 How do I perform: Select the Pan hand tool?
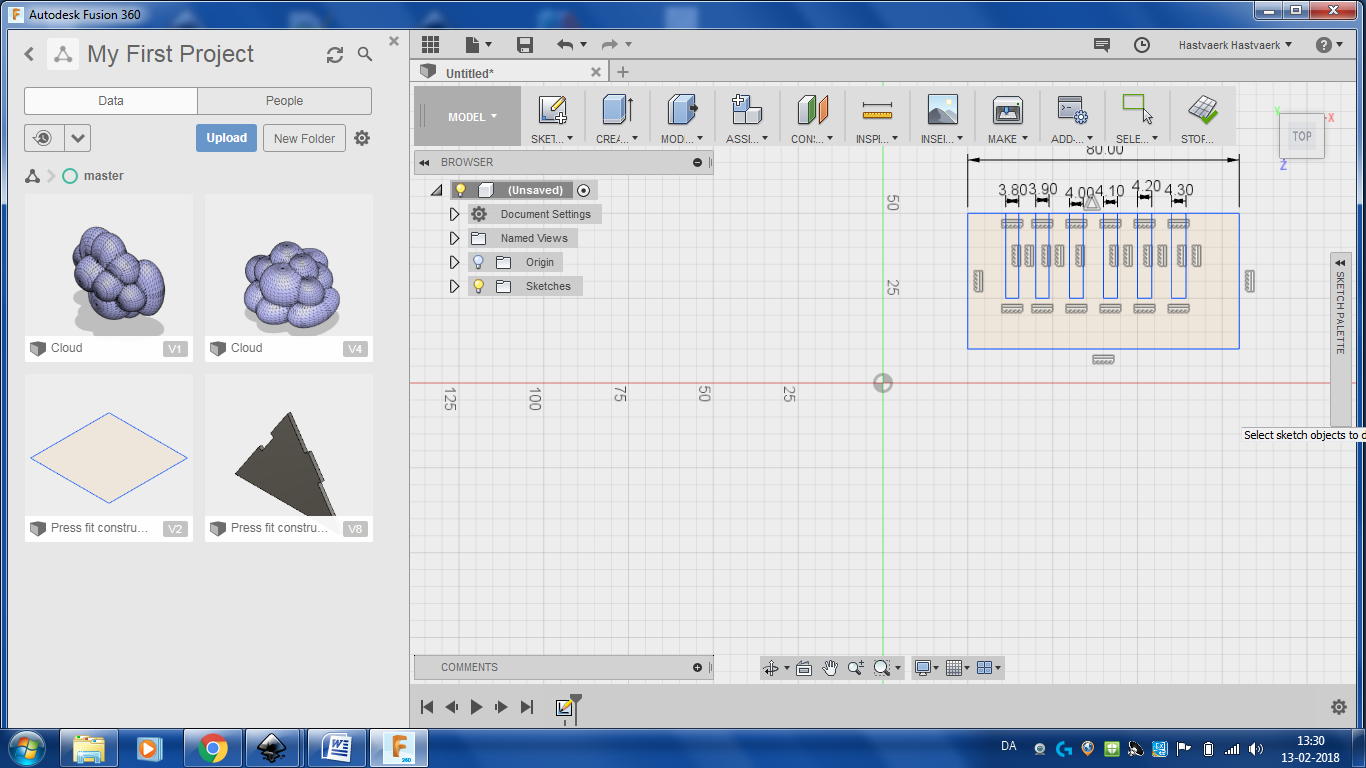[x=830, y=668]
